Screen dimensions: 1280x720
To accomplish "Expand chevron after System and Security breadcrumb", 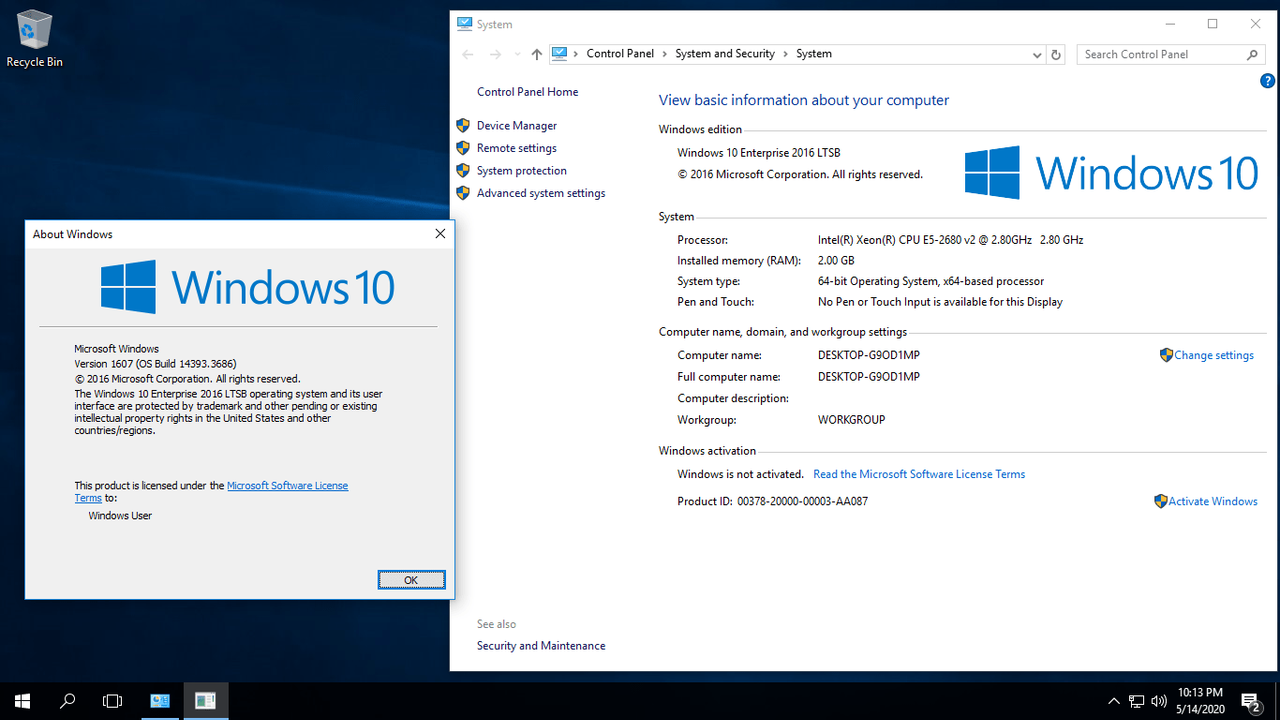I will pos(785,54).
